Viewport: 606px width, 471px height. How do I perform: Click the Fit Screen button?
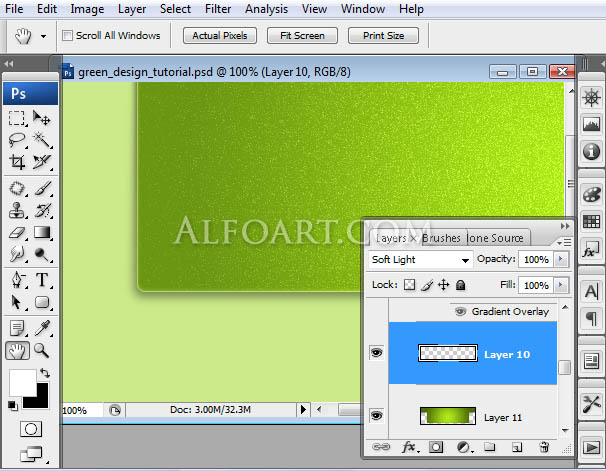[x=302, y=36]
